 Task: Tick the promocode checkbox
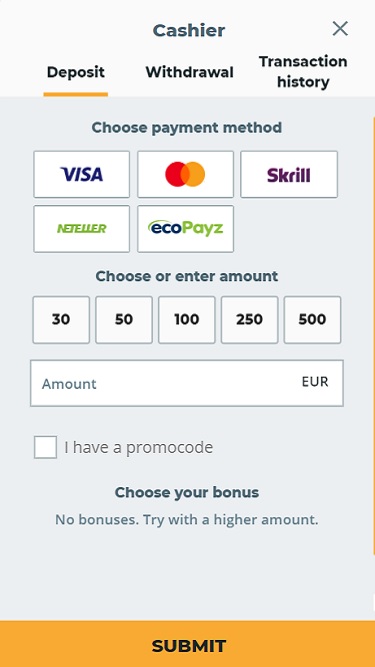click(x=45, y=447)
